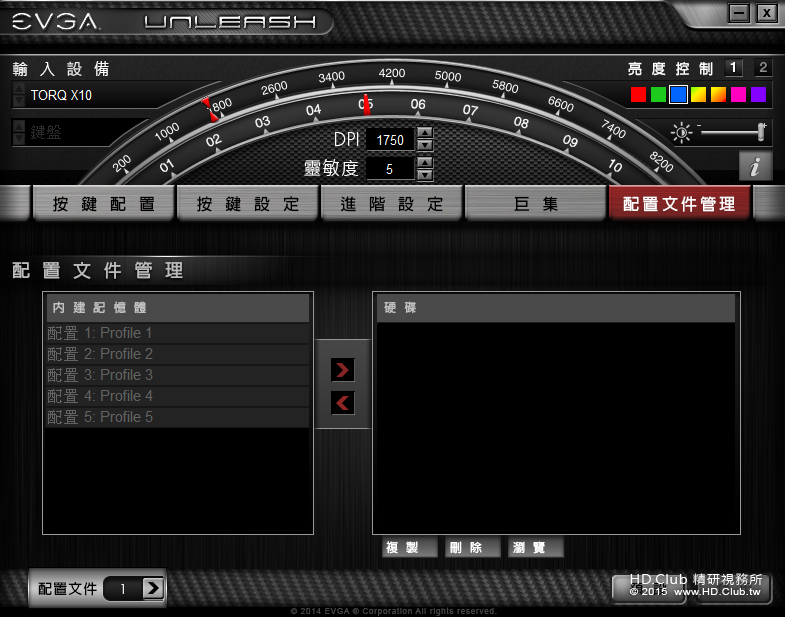Select 配置 3: Profile 3 in the list
The height and width of the screenshot is (617, 785).
[x=177, y=375]
